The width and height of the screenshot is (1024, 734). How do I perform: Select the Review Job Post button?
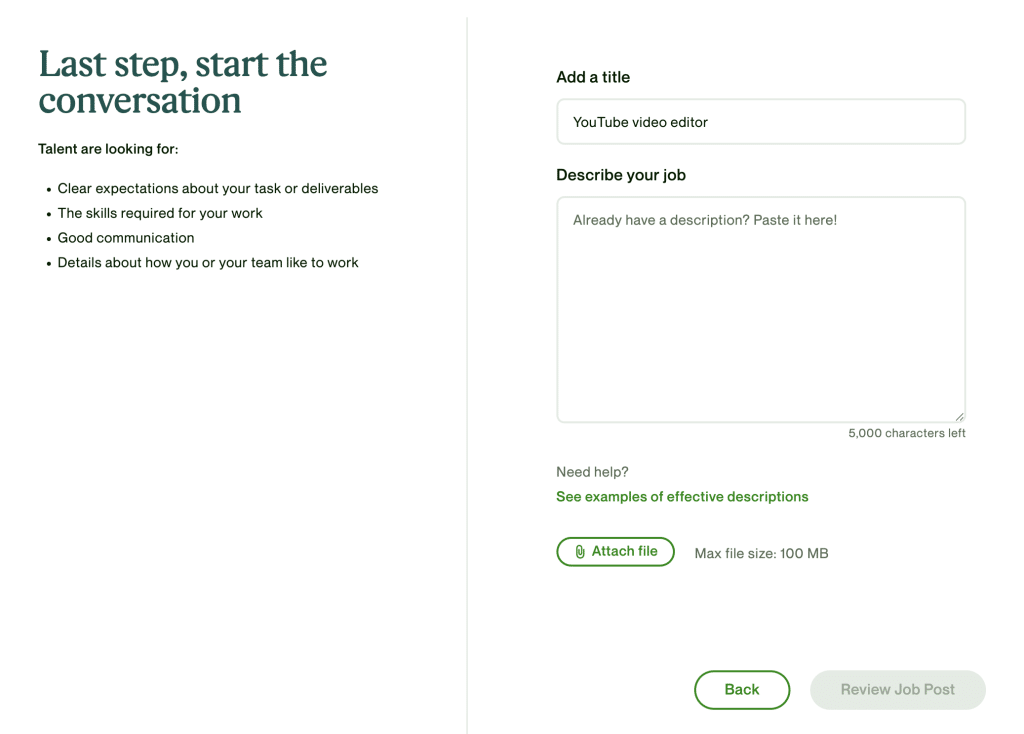(x=897, y=689)
